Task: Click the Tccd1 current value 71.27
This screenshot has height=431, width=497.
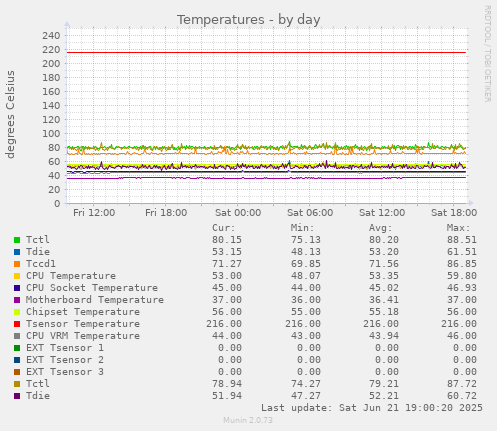Action: pos(227,264)
